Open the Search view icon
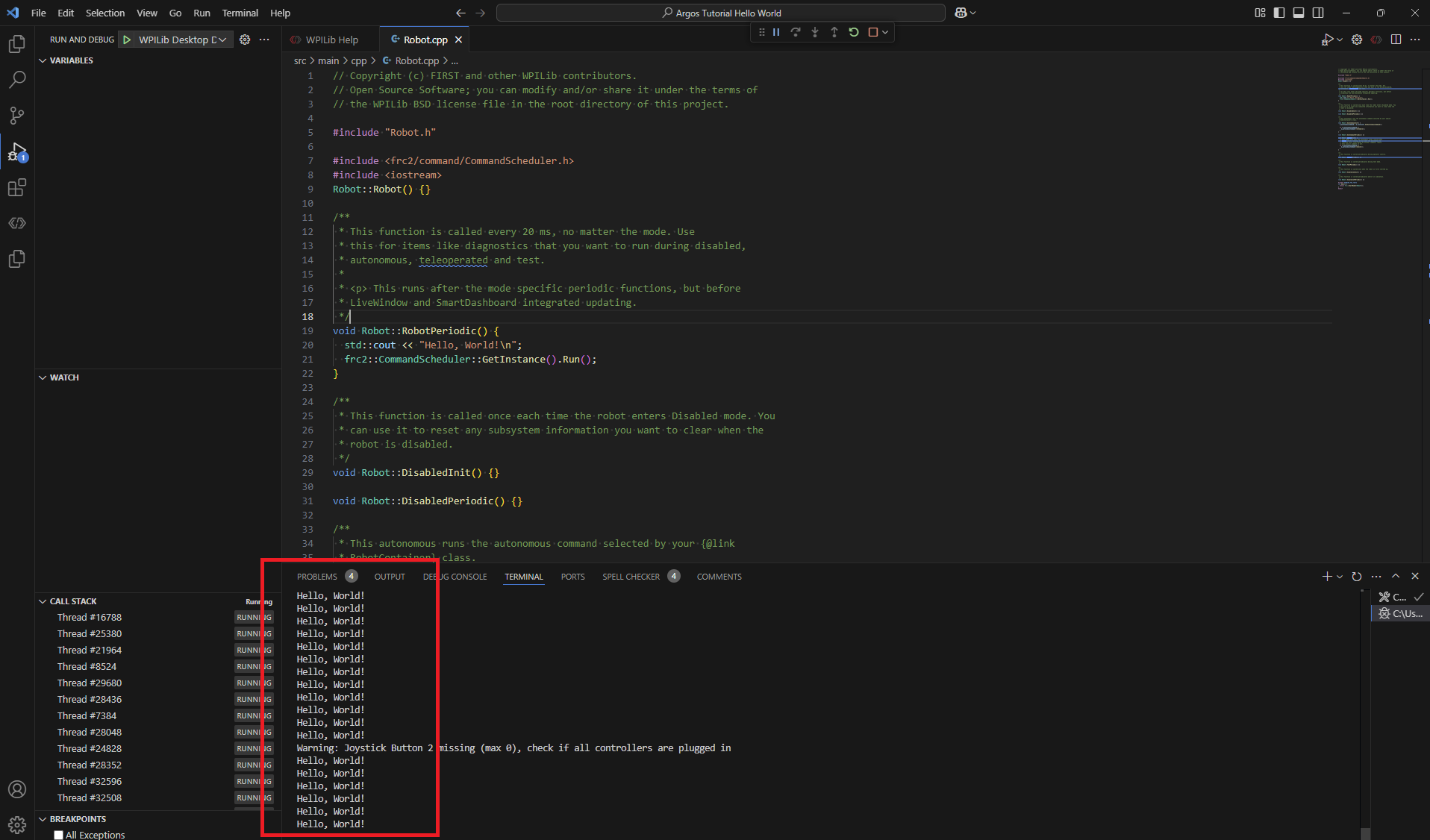The height and width of the screenshot is (840, 1430). pyautogui.click(x=16, y=79)
